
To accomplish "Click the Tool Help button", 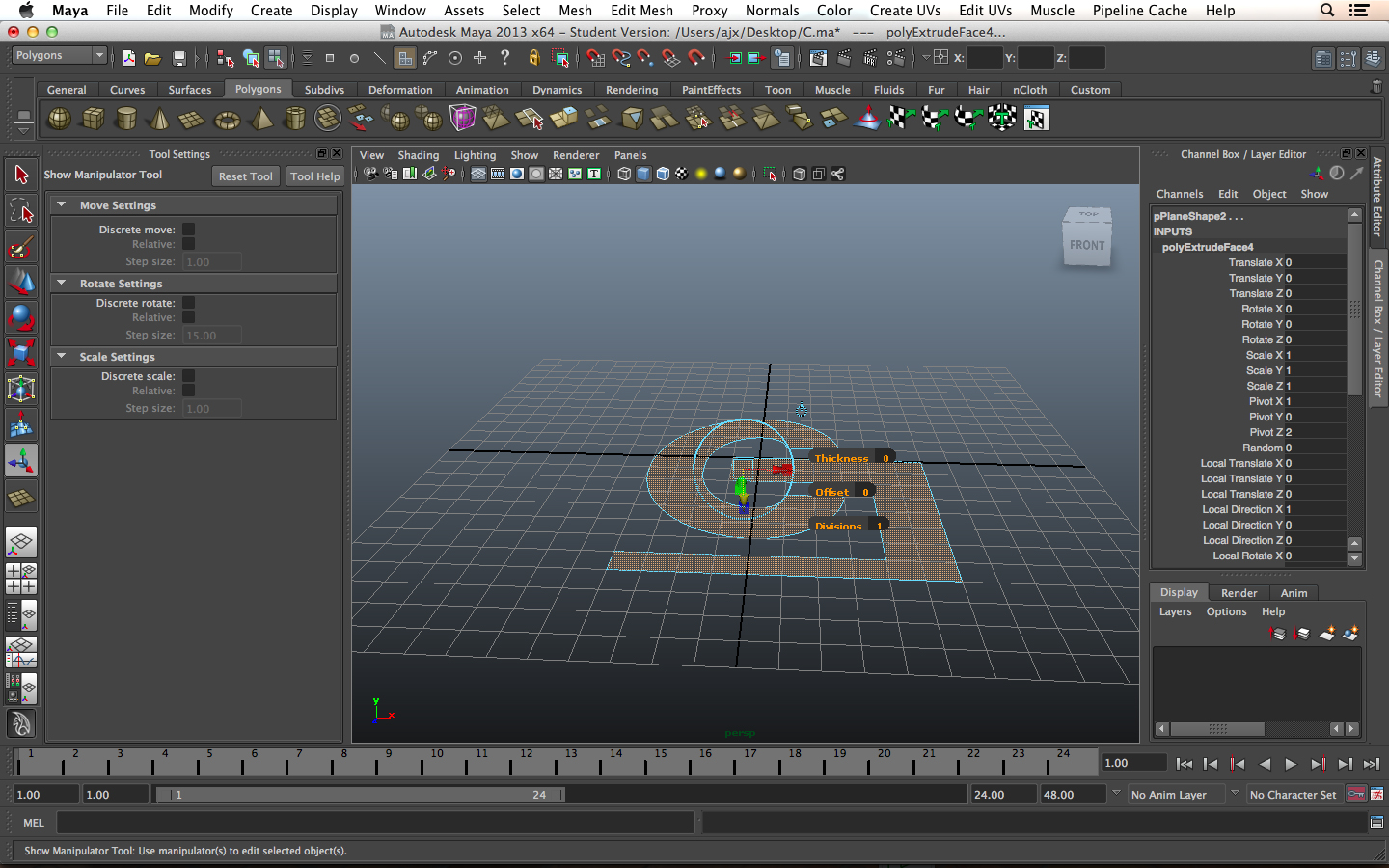I will 314,176.
